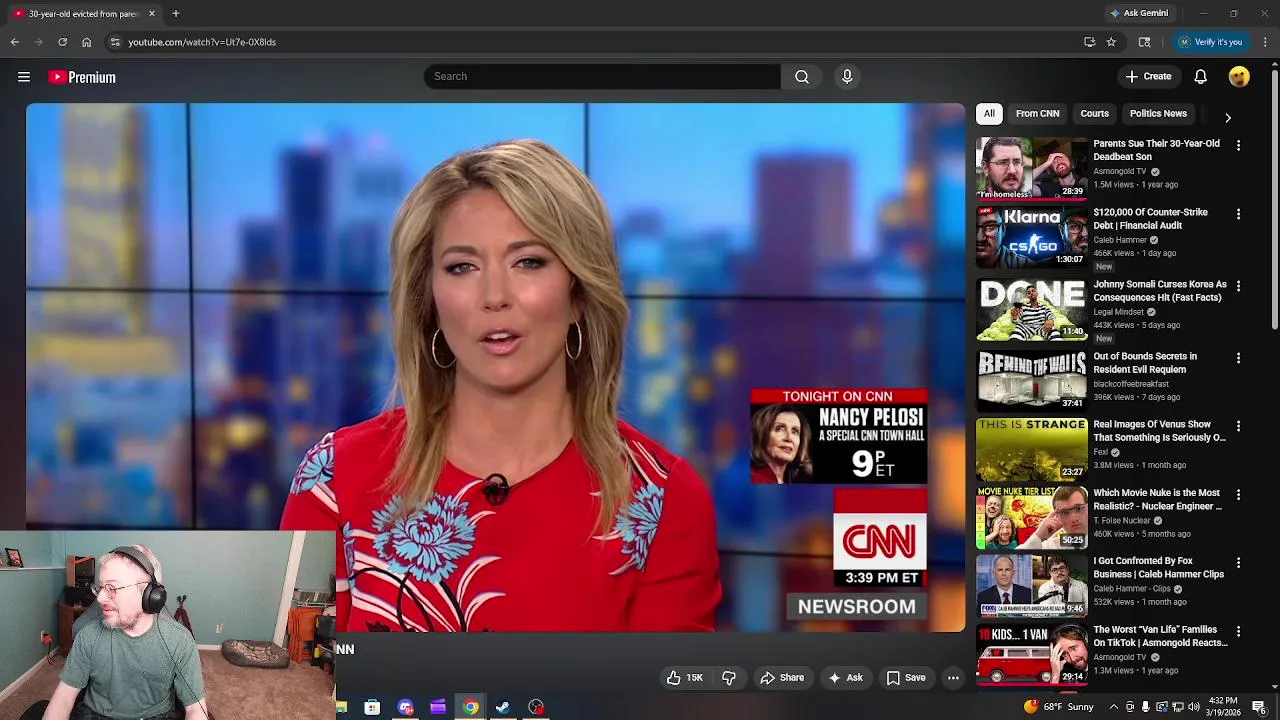Open Chrome three-dot menu
1280x720 pixels.
tap(1265, 42)
